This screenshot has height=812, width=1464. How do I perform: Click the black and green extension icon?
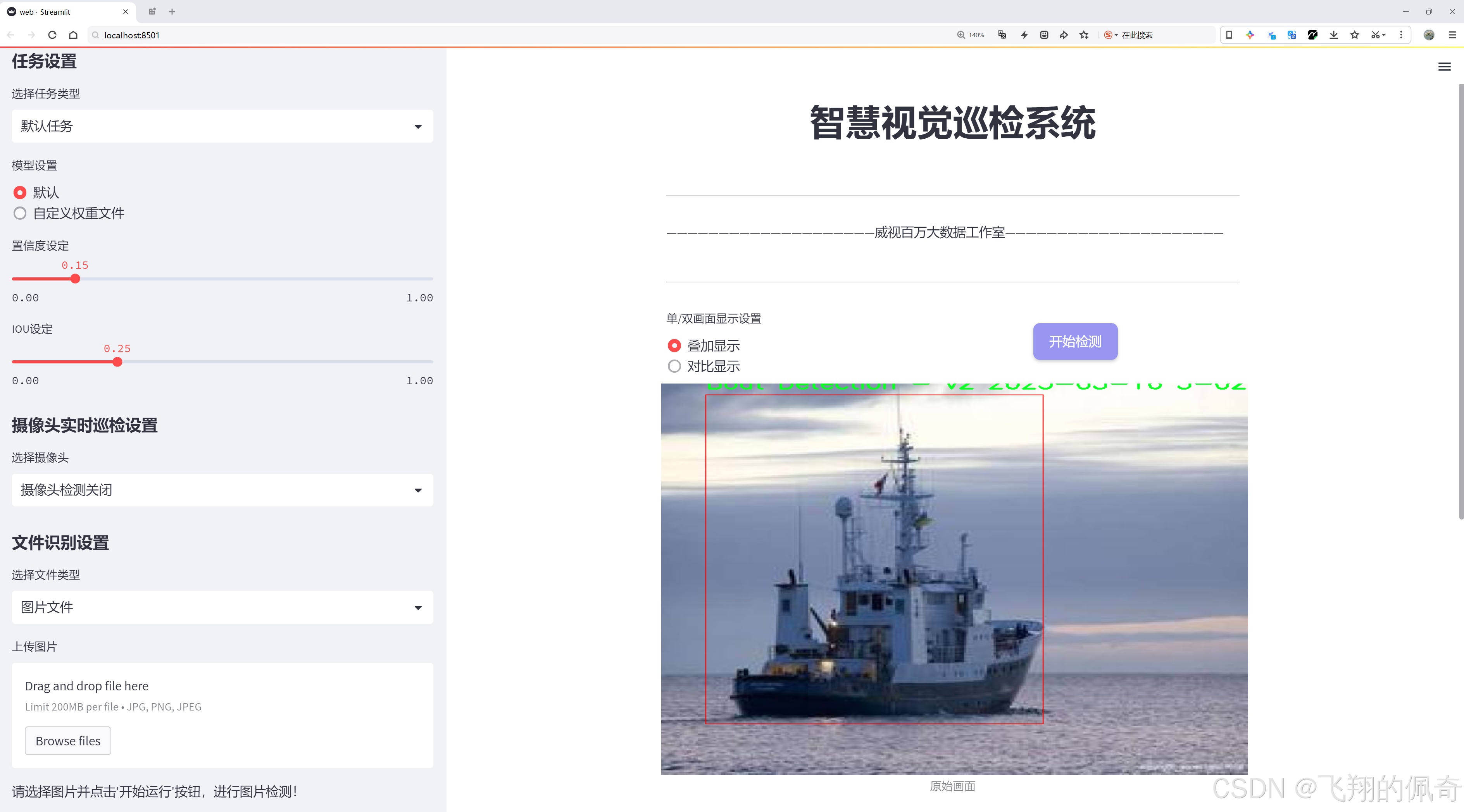[1313, 35]
